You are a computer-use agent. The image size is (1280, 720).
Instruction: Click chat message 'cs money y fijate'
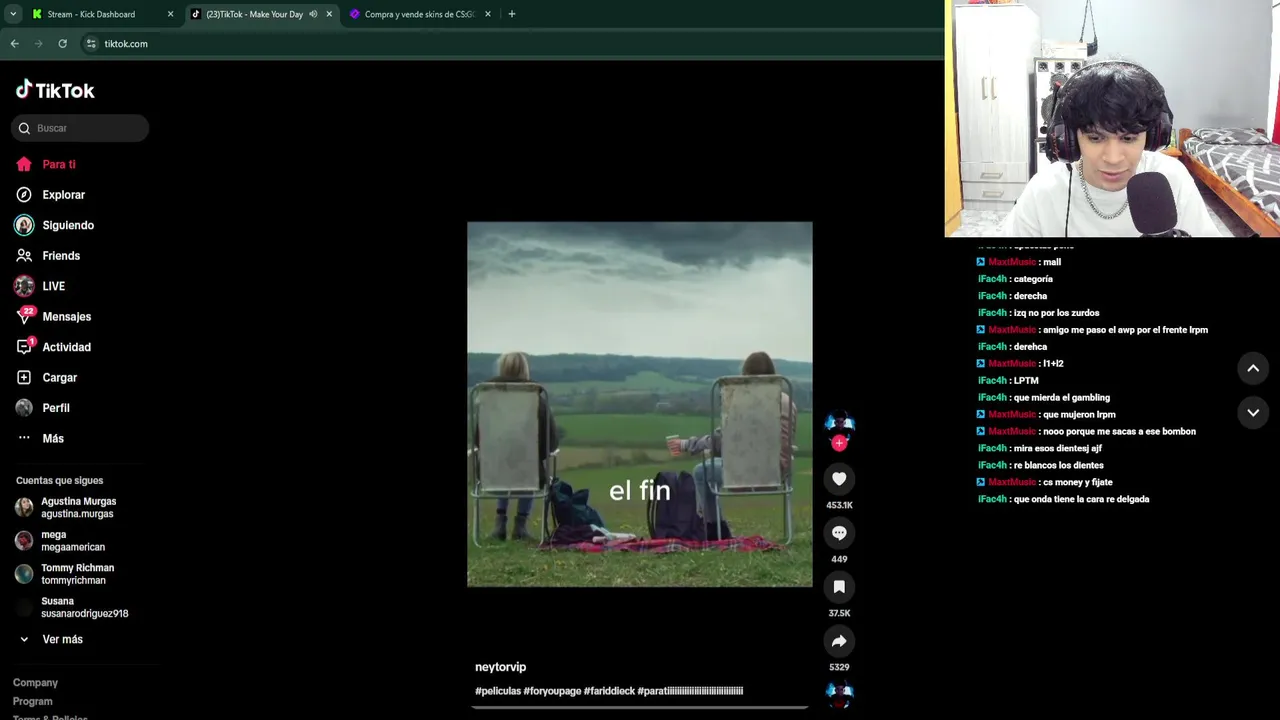(1078, 482)
